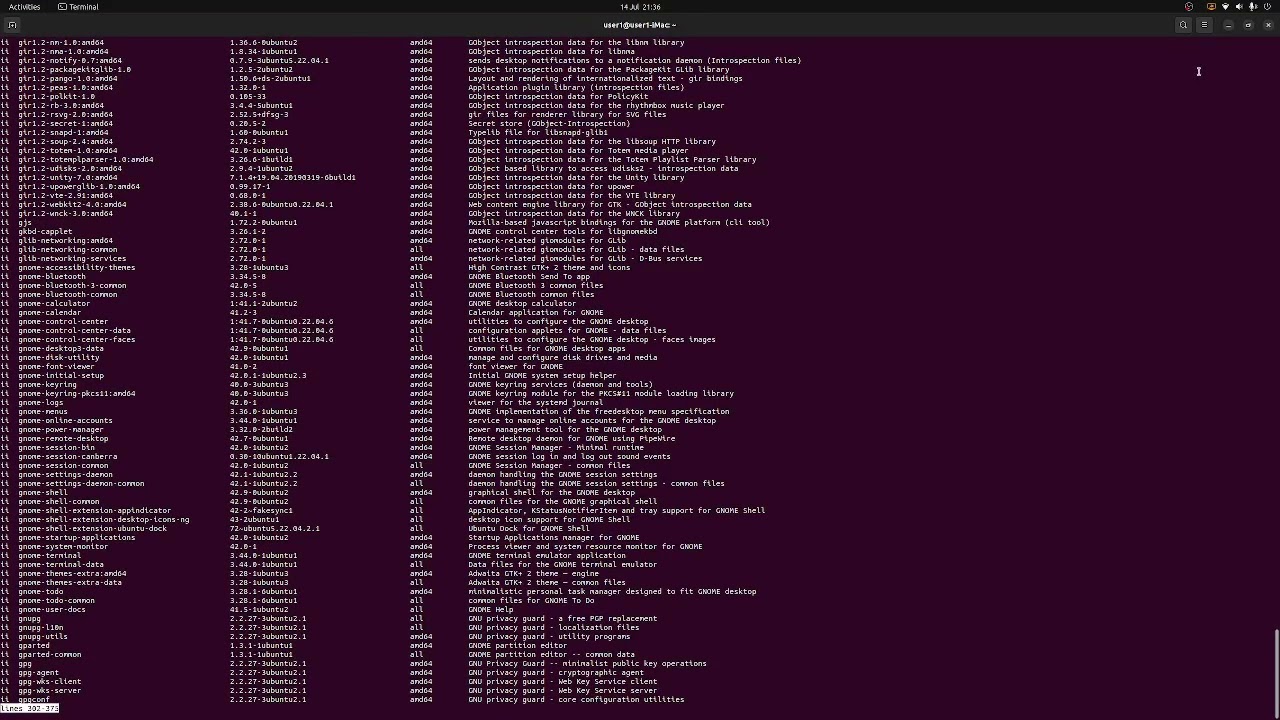
Task: Click package name gnome-control-center-faces
Action: (76, 340)
